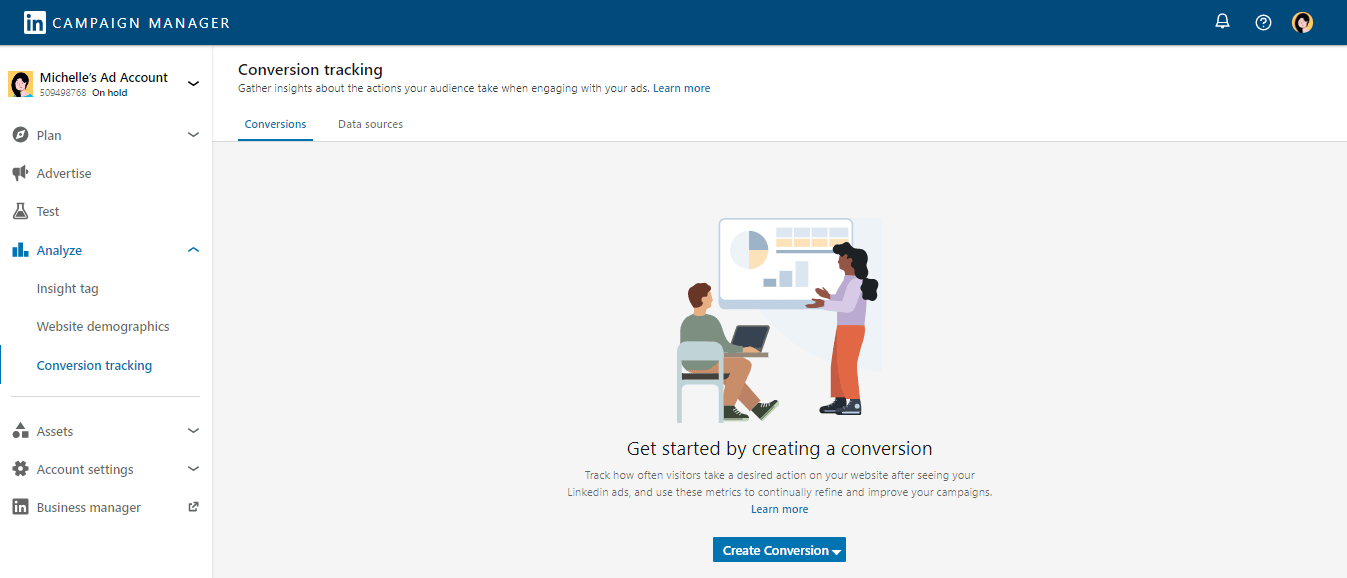Open the ad account switcher chevron
This screenshot has width=1347, height=578.
[x=192, y=84]
